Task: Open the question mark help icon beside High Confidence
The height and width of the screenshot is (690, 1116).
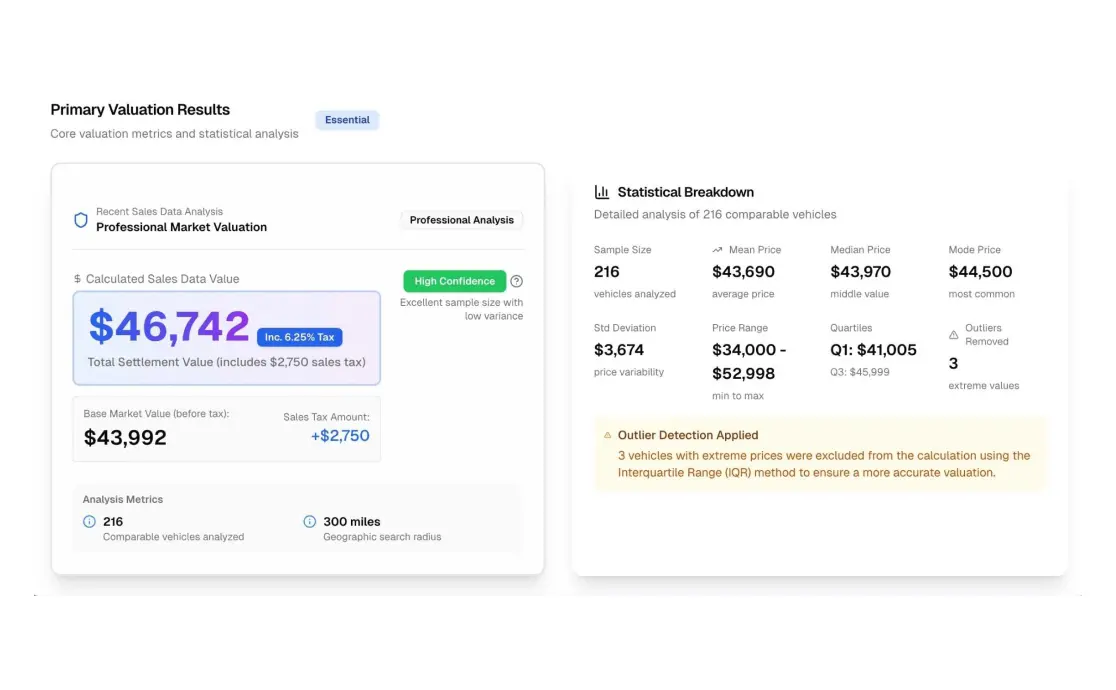Action: coord(517,281)
